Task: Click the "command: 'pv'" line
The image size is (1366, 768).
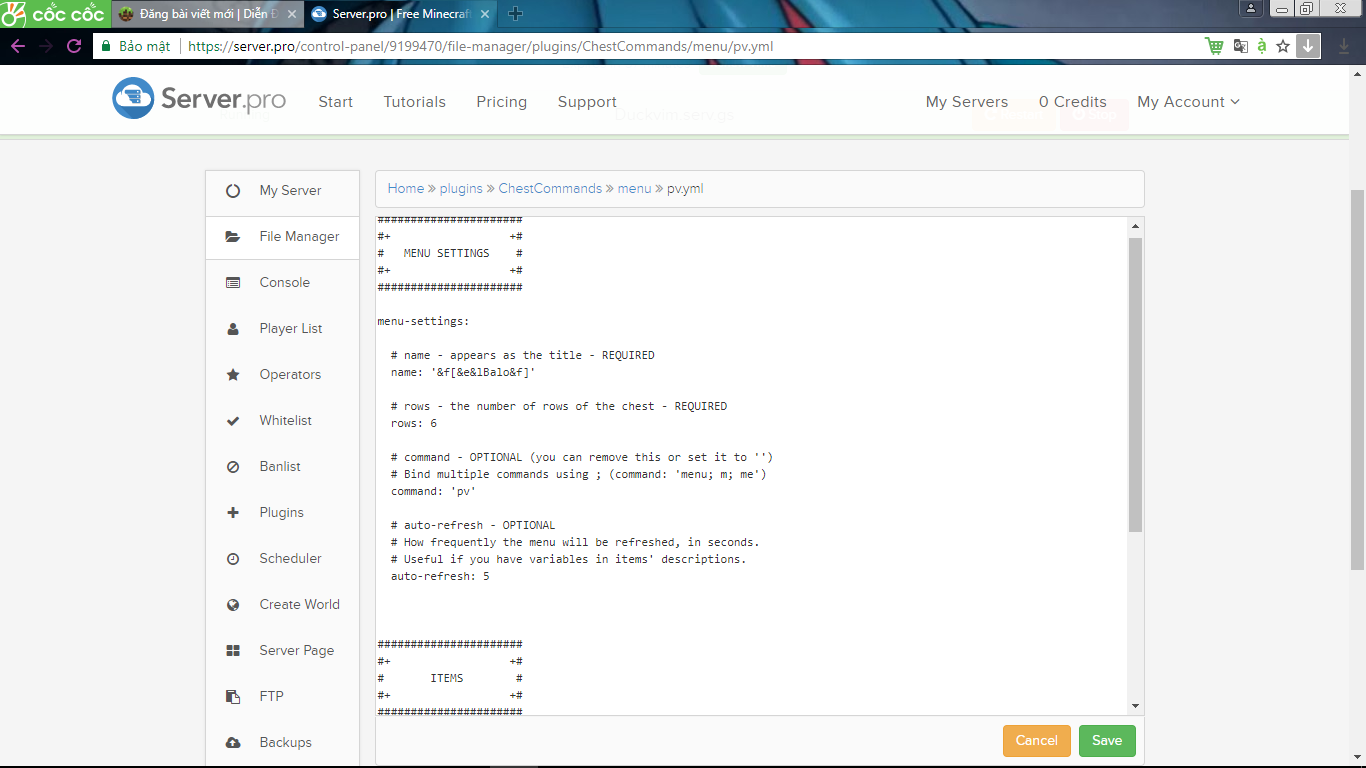Action: click(434, 491)
